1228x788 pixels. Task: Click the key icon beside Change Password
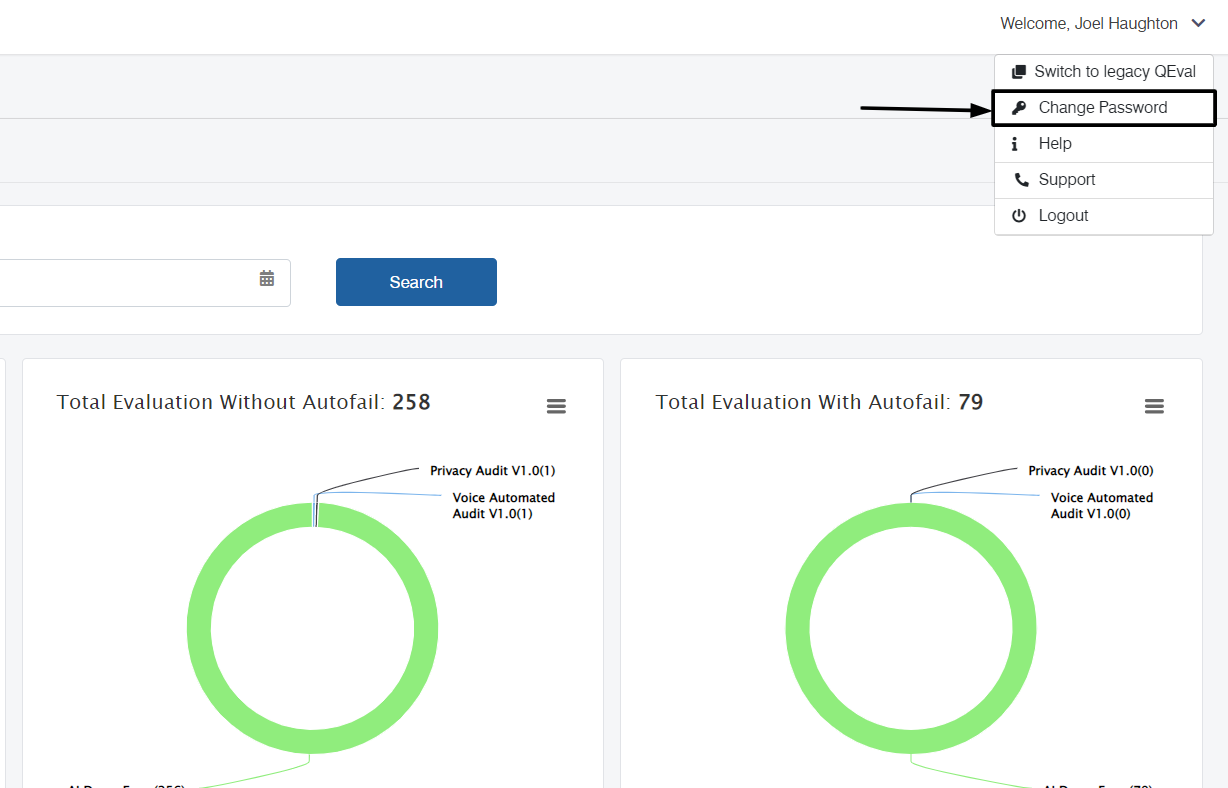click(1019, 108)
